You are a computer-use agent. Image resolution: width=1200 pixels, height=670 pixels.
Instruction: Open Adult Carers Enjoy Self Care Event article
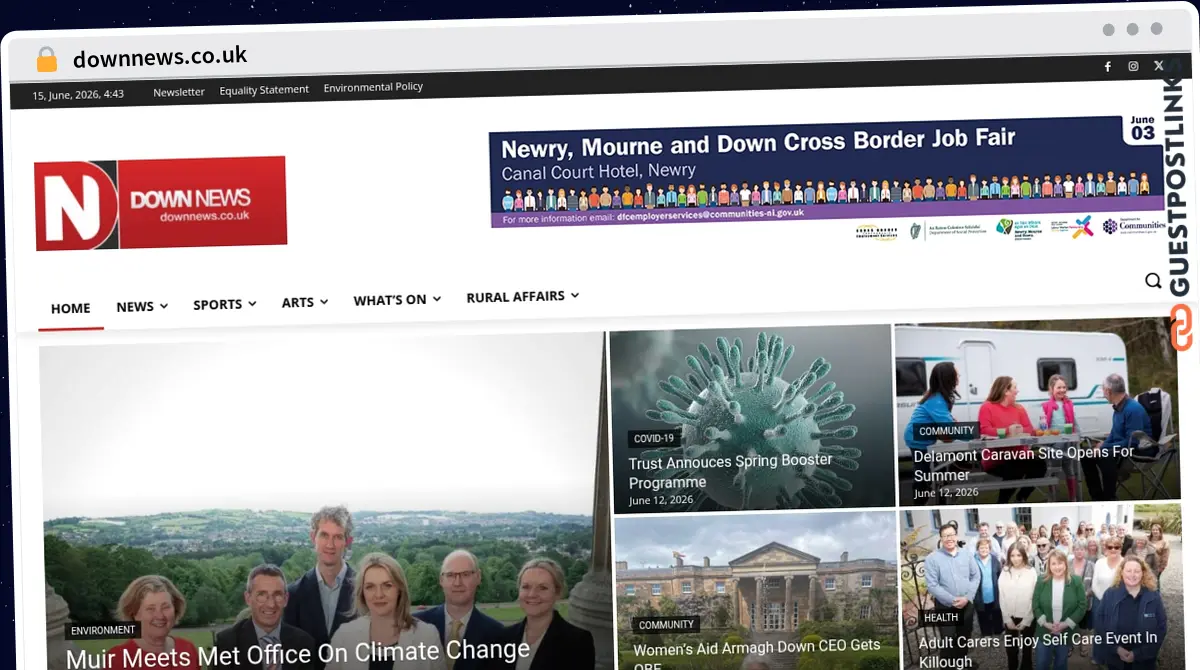pyautogui.click(x=1037, y=649)
